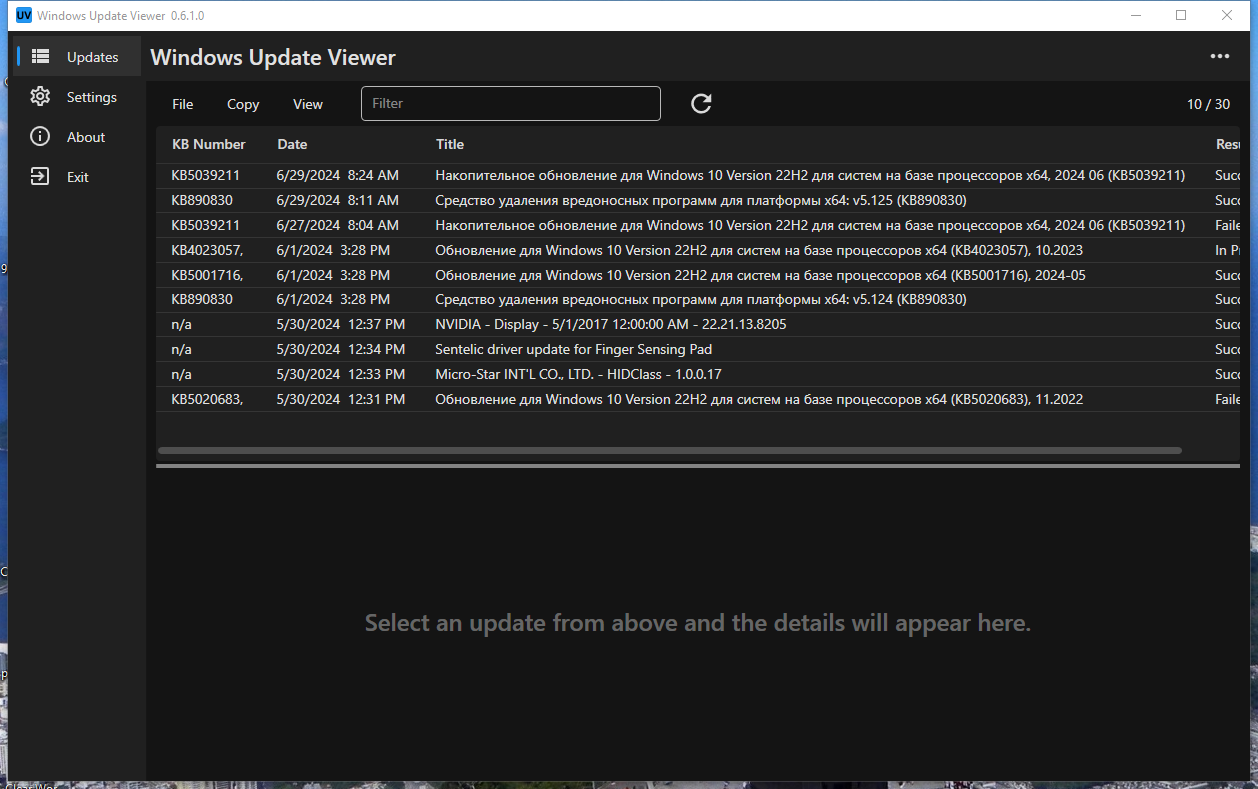Select the Micro-Star INT'L HIDClass row
The height and width of the screenshot is (789, 1258).
pyautogui.click(x=698, y=374)
